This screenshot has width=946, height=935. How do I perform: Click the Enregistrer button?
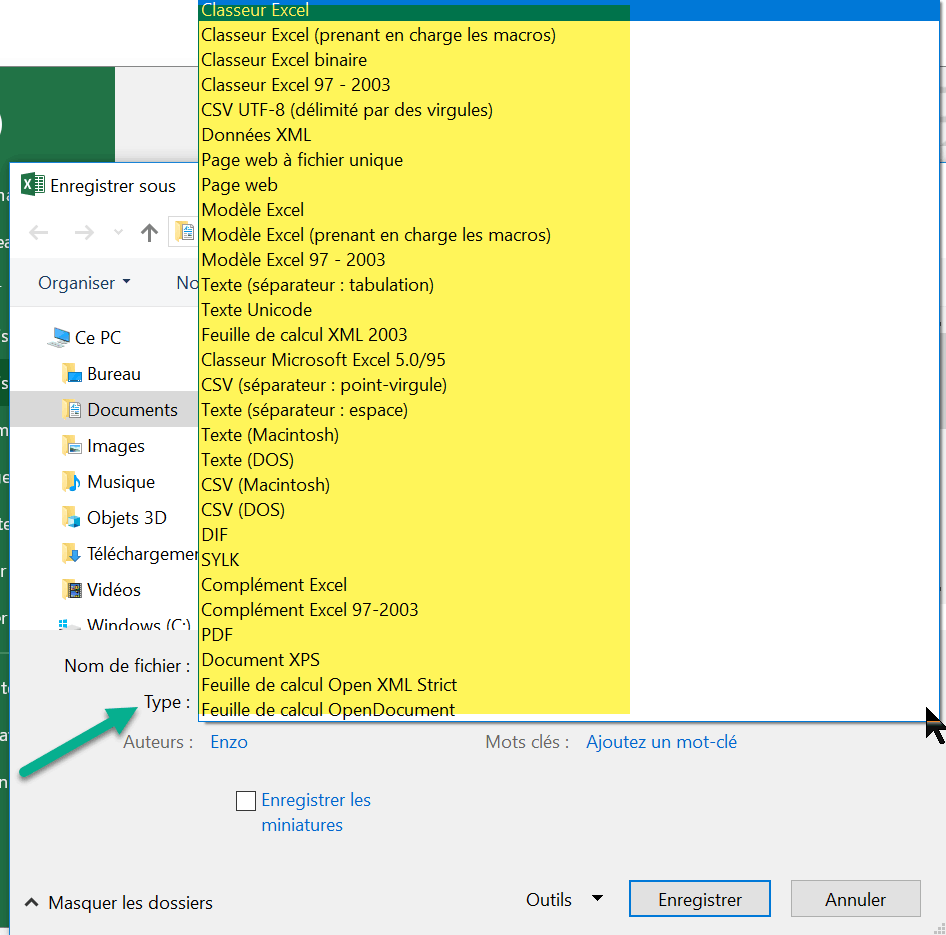pyautogui.click(x=700, y=899)
